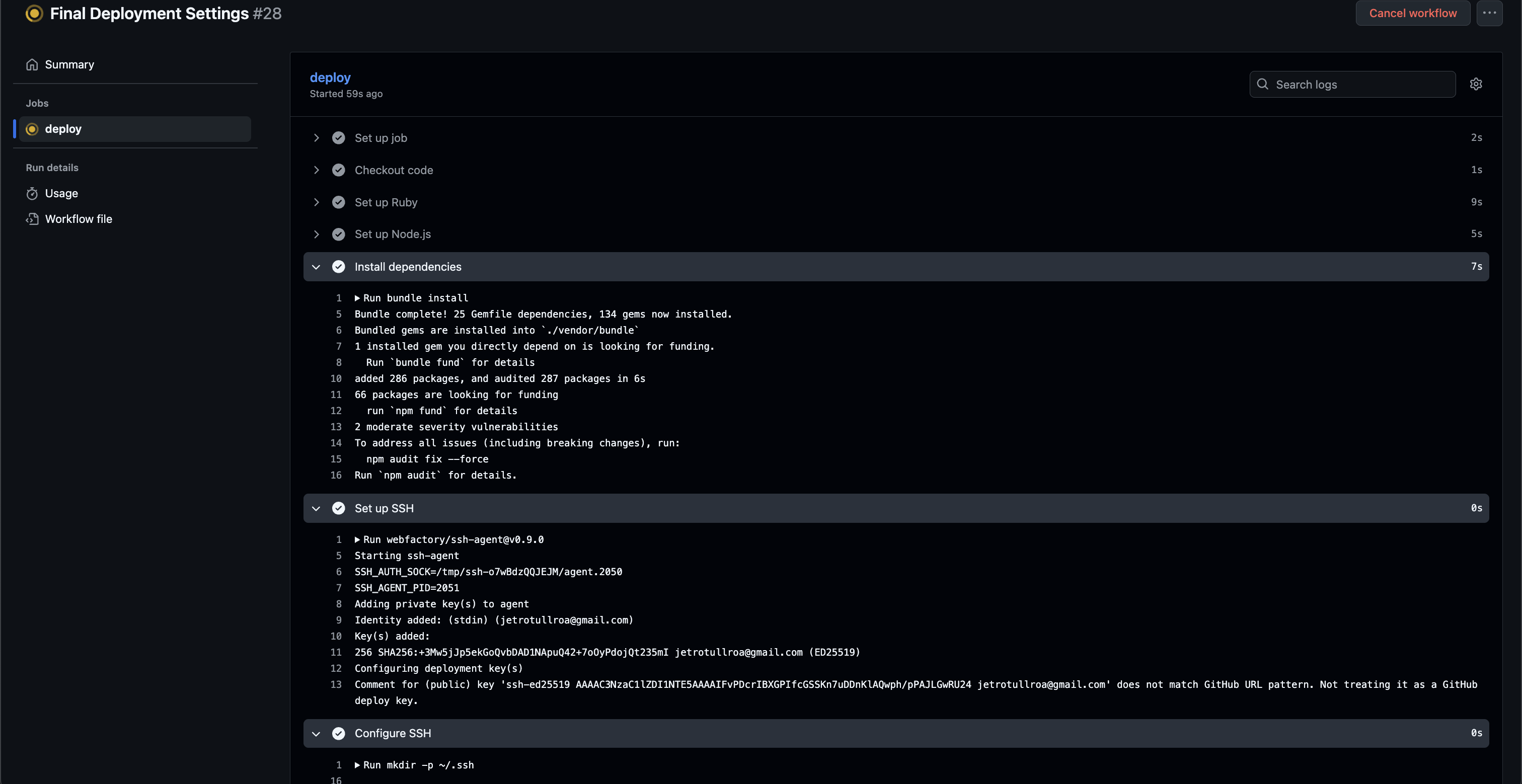
Task: Click the yellow in-progress status icon beside the title
Action: click(x=34, y=13)
